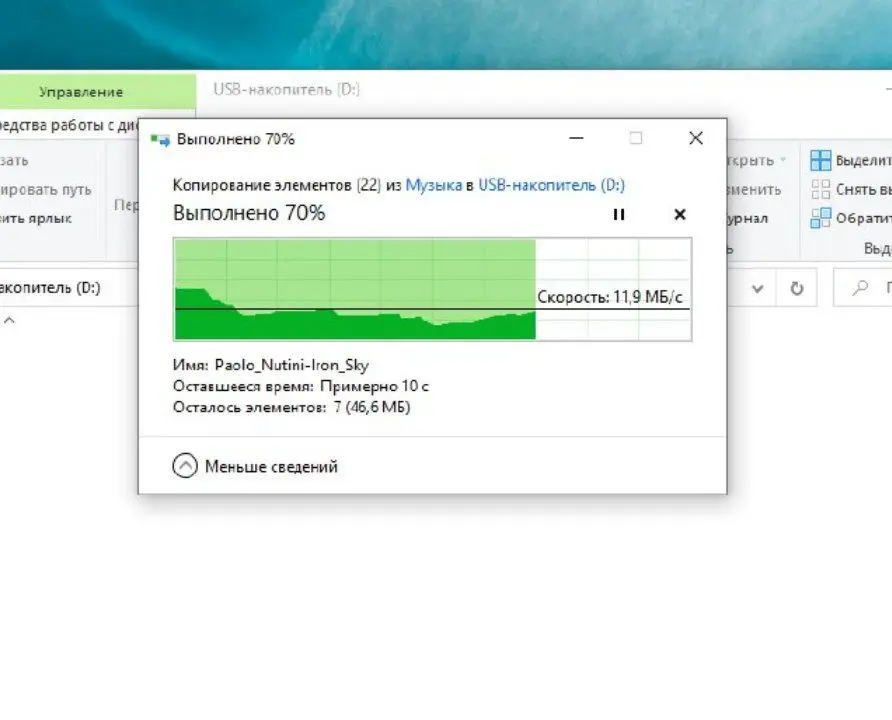Click the copy dialog title icon

pyautogui.click(x=160, y=140)
